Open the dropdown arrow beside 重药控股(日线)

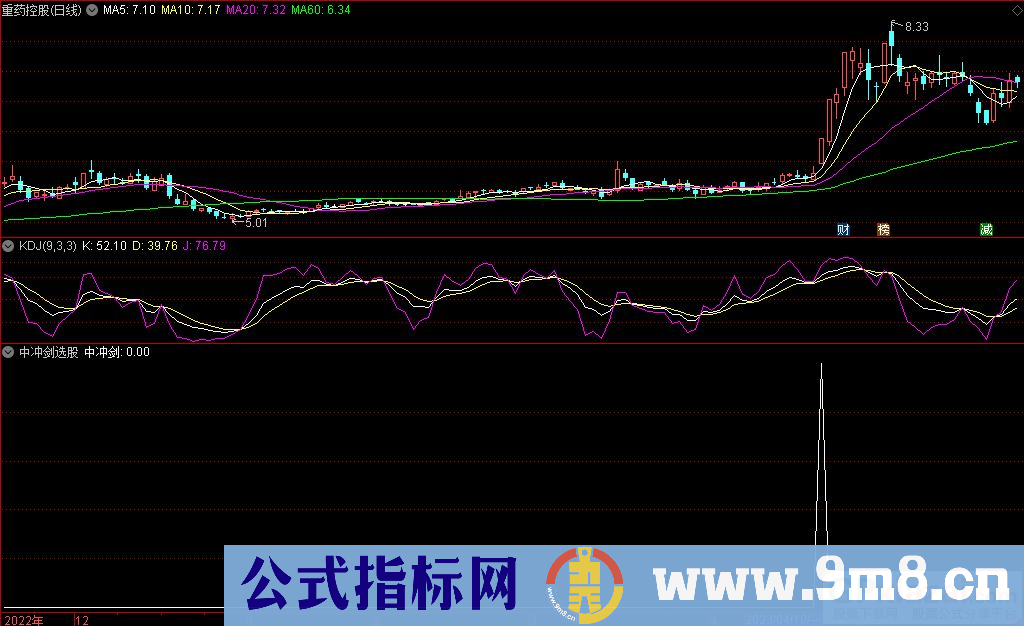(92, 10)
